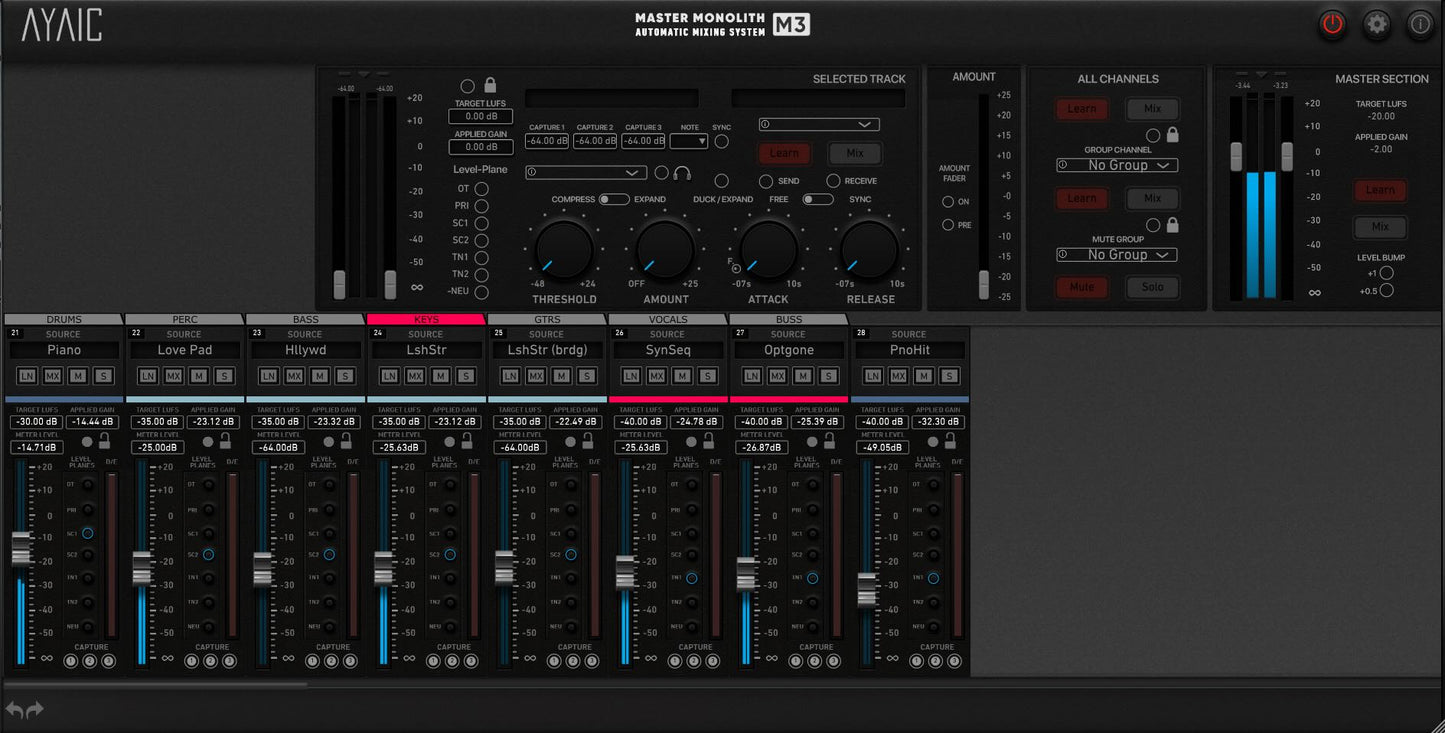Viewport: 1445px width, 733px height.
Task: Select the DRUMS group tab
Action: (63, 318)
